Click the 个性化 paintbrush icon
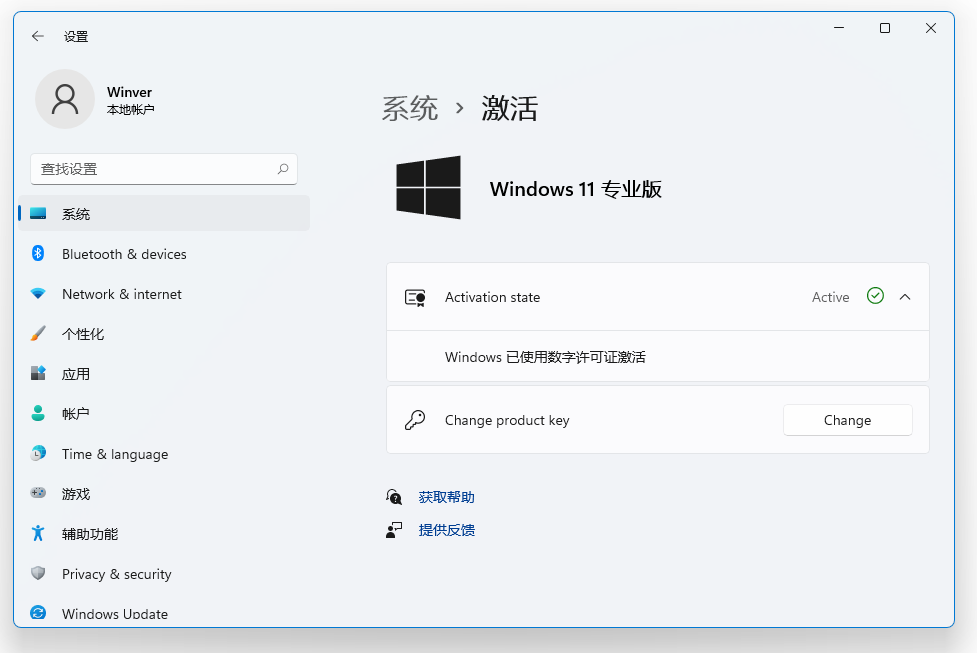 tap(38, 333)
